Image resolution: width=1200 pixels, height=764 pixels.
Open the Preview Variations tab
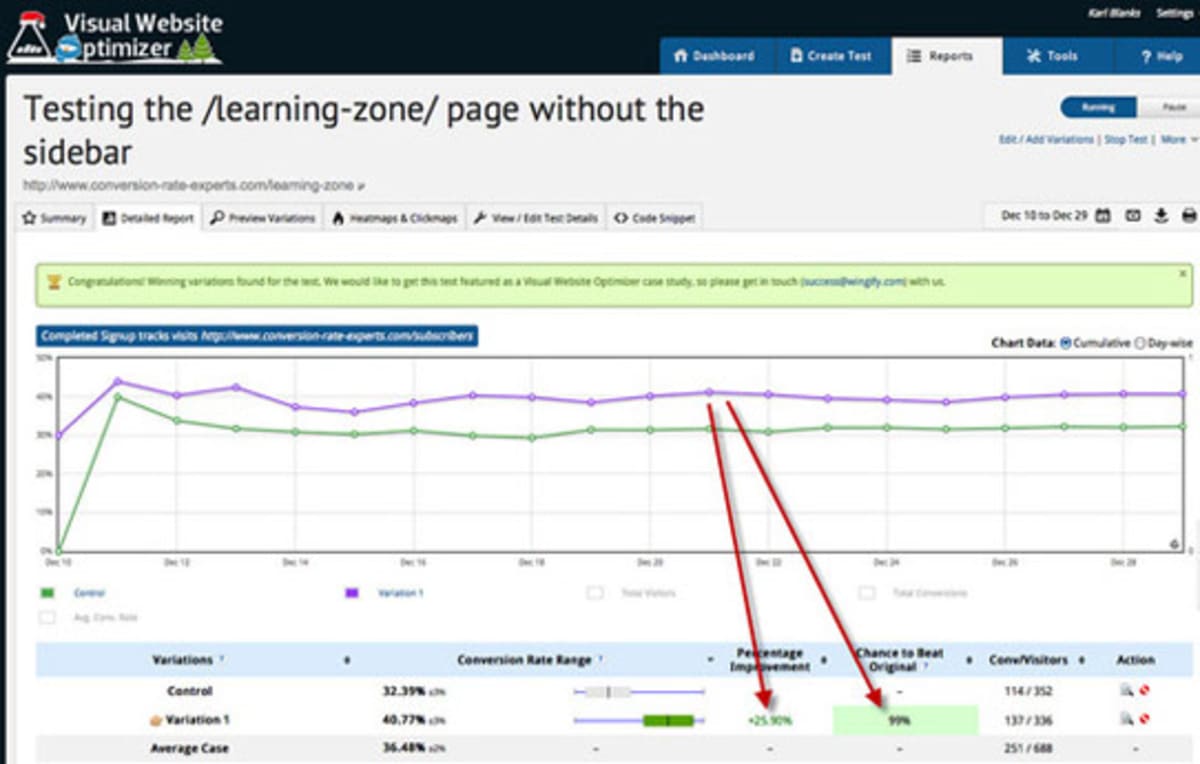coord(263,217)
